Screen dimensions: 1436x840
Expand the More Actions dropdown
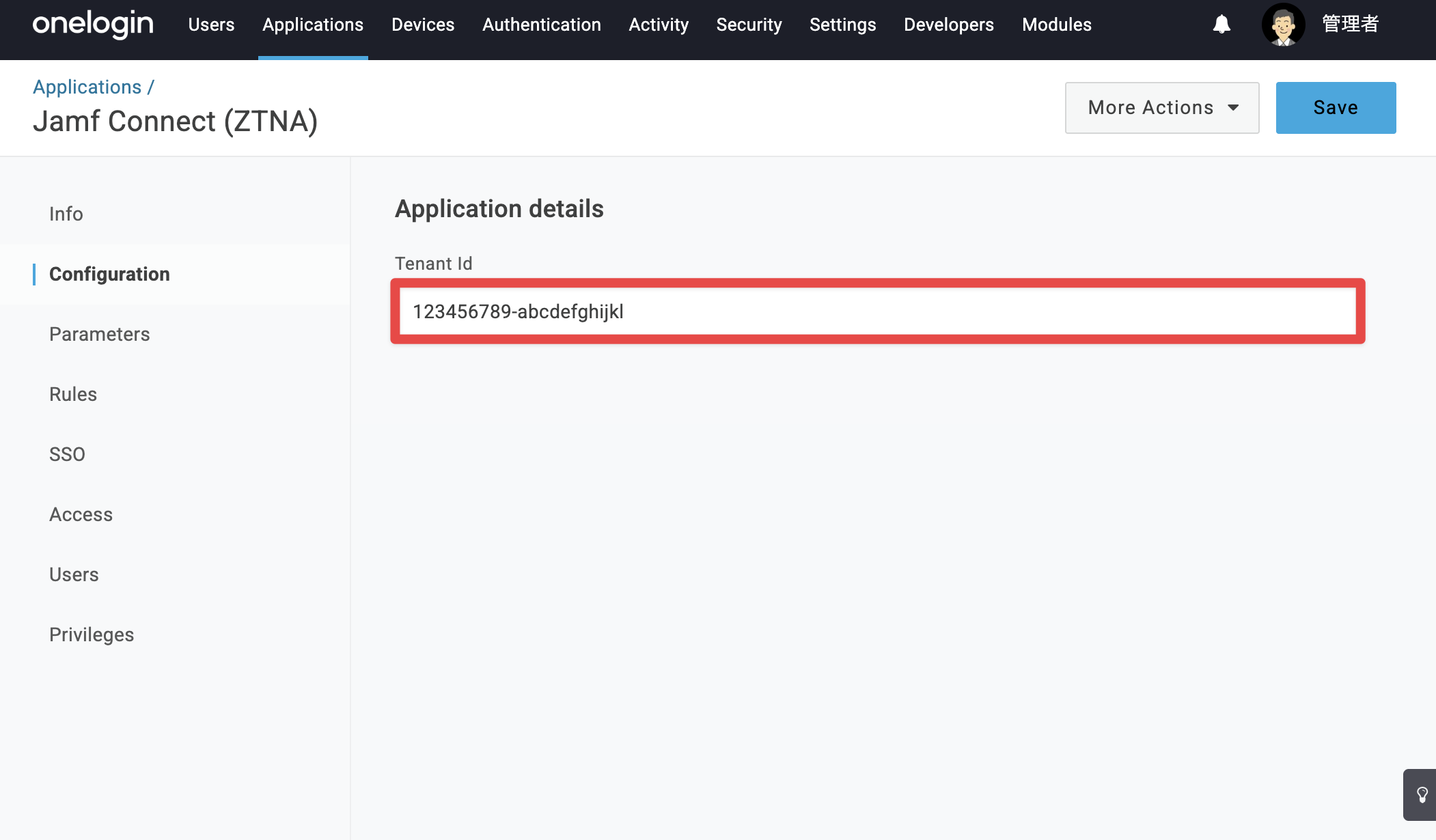1162,108
